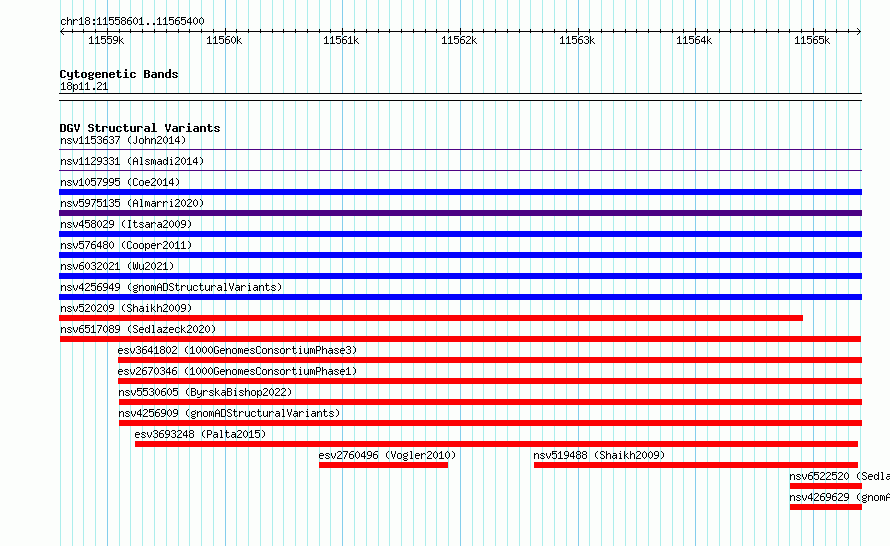Click the red bar under esv3641802
Image resolution: width=890 pixels, height=546 pixels.
pos(490,360)
